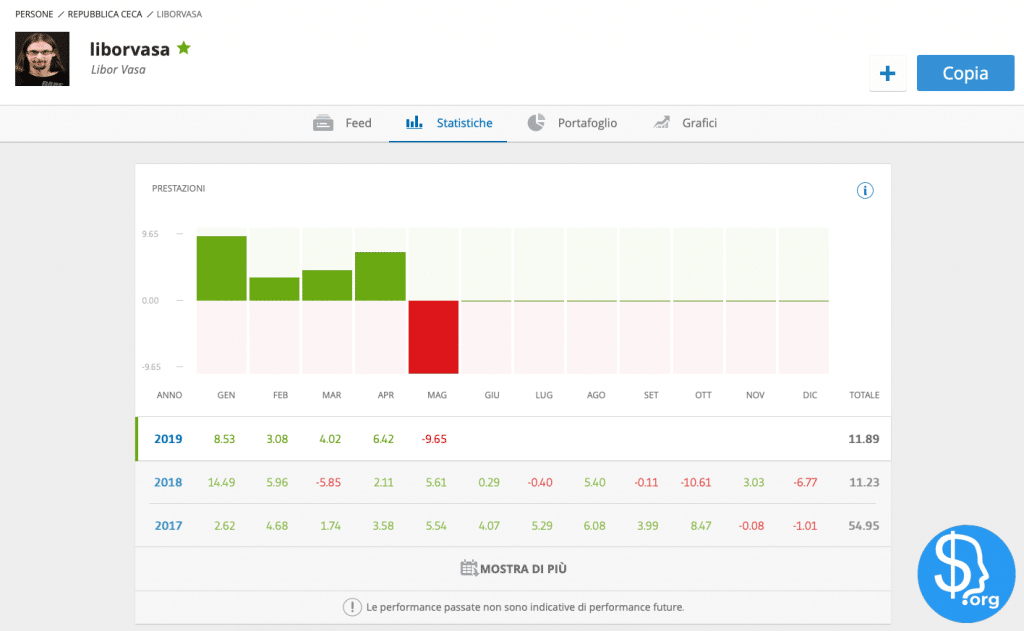Click the blue Copia button

coord(965,73)
